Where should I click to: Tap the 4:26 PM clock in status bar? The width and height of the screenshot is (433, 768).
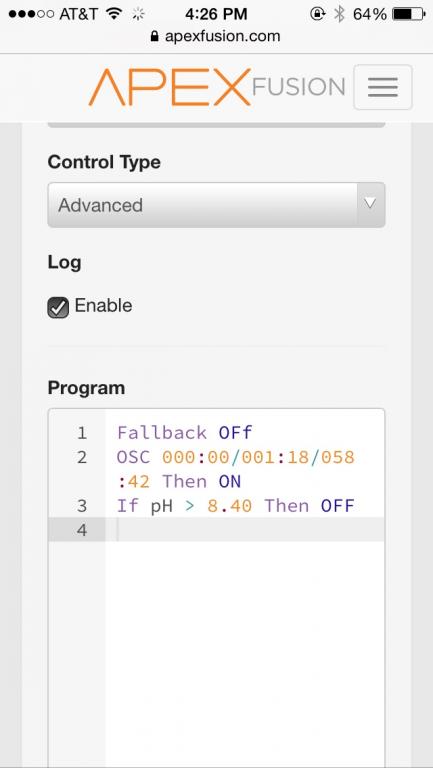coord(216,14)
